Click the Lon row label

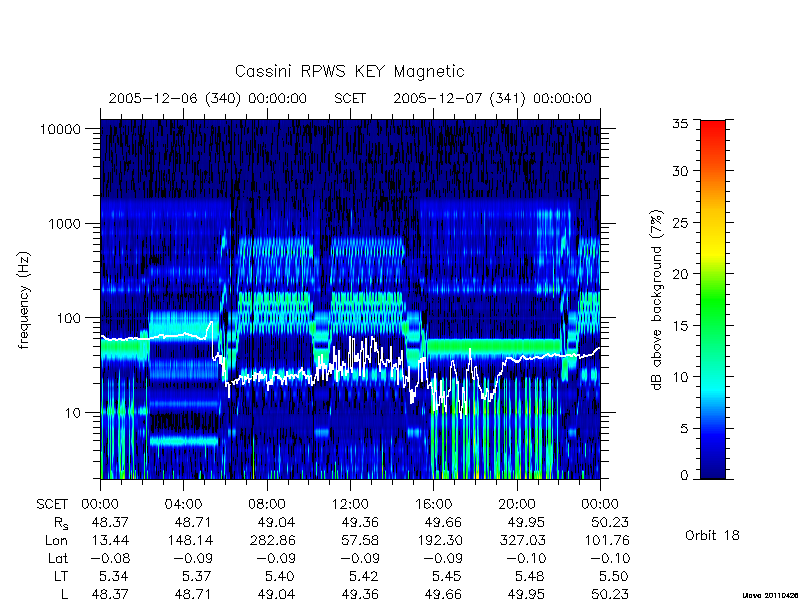point(57,540)
